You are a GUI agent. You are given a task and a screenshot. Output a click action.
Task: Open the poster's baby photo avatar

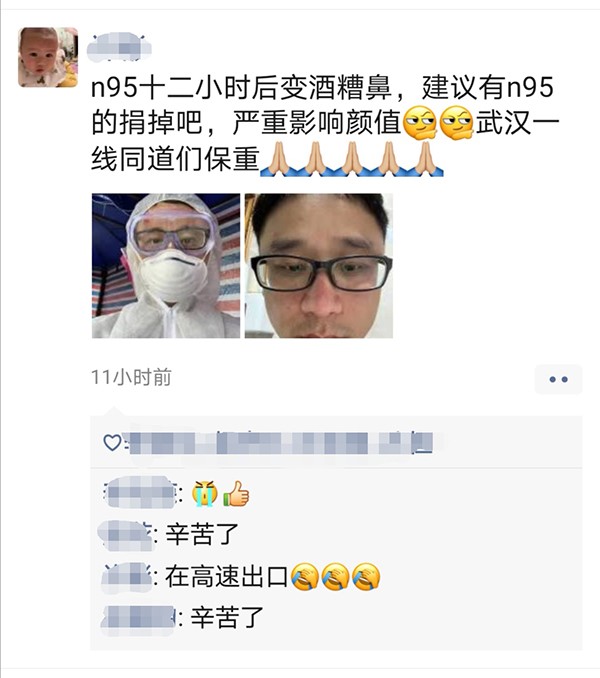48,57
